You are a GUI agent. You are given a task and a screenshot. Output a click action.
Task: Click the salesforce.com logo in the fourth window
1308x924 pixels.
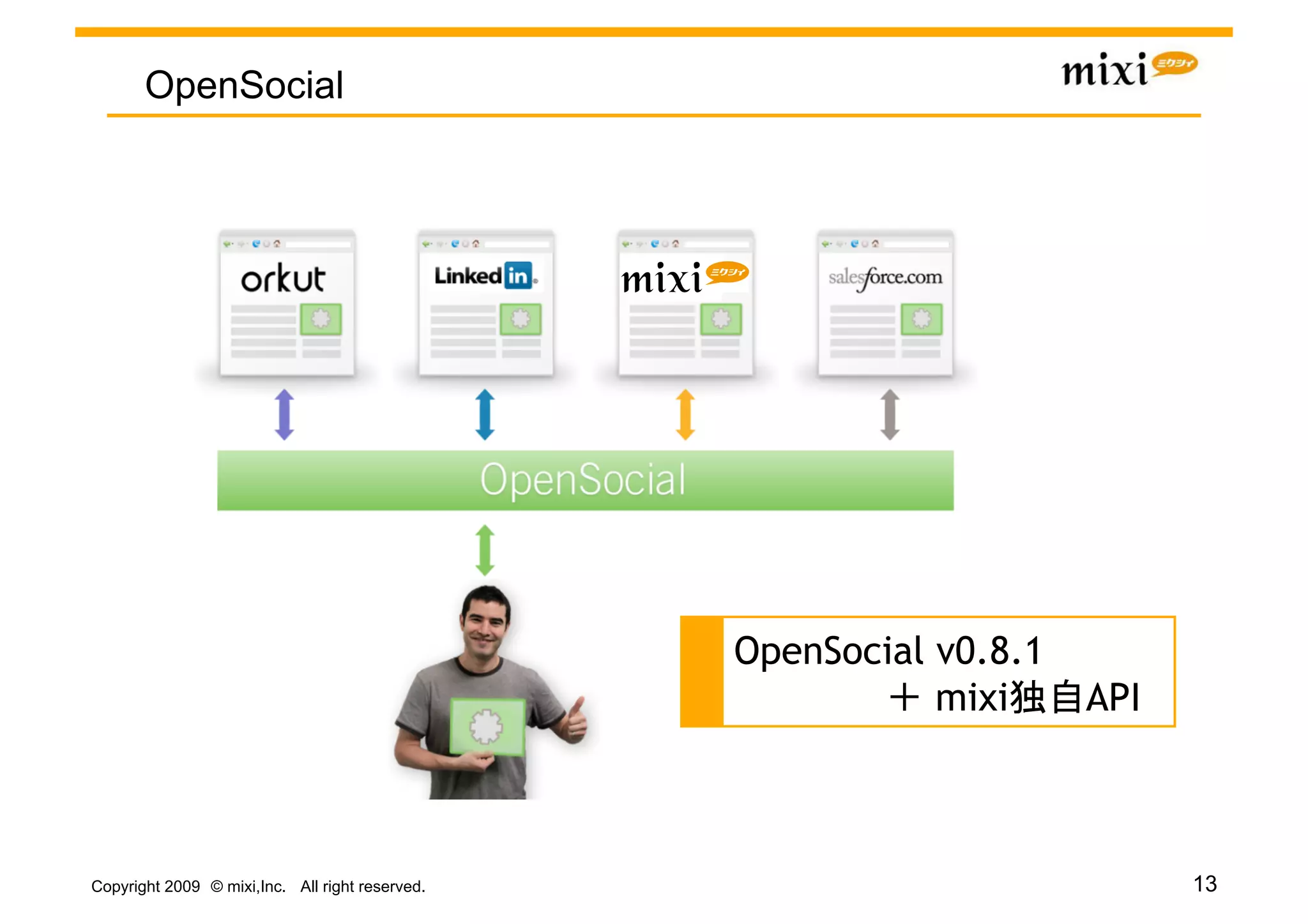click(x=885, y=278)
